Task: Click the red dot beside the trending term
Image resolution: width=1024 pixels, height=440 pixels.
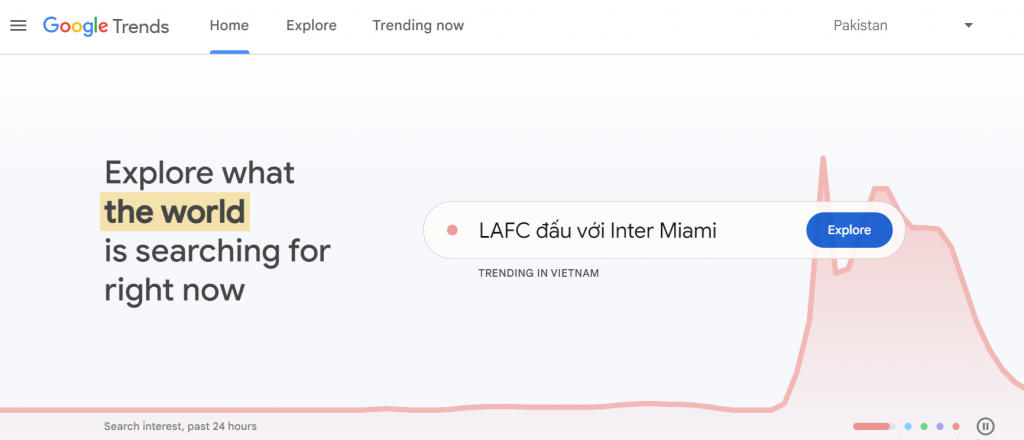Action: (x=452, y=231)
